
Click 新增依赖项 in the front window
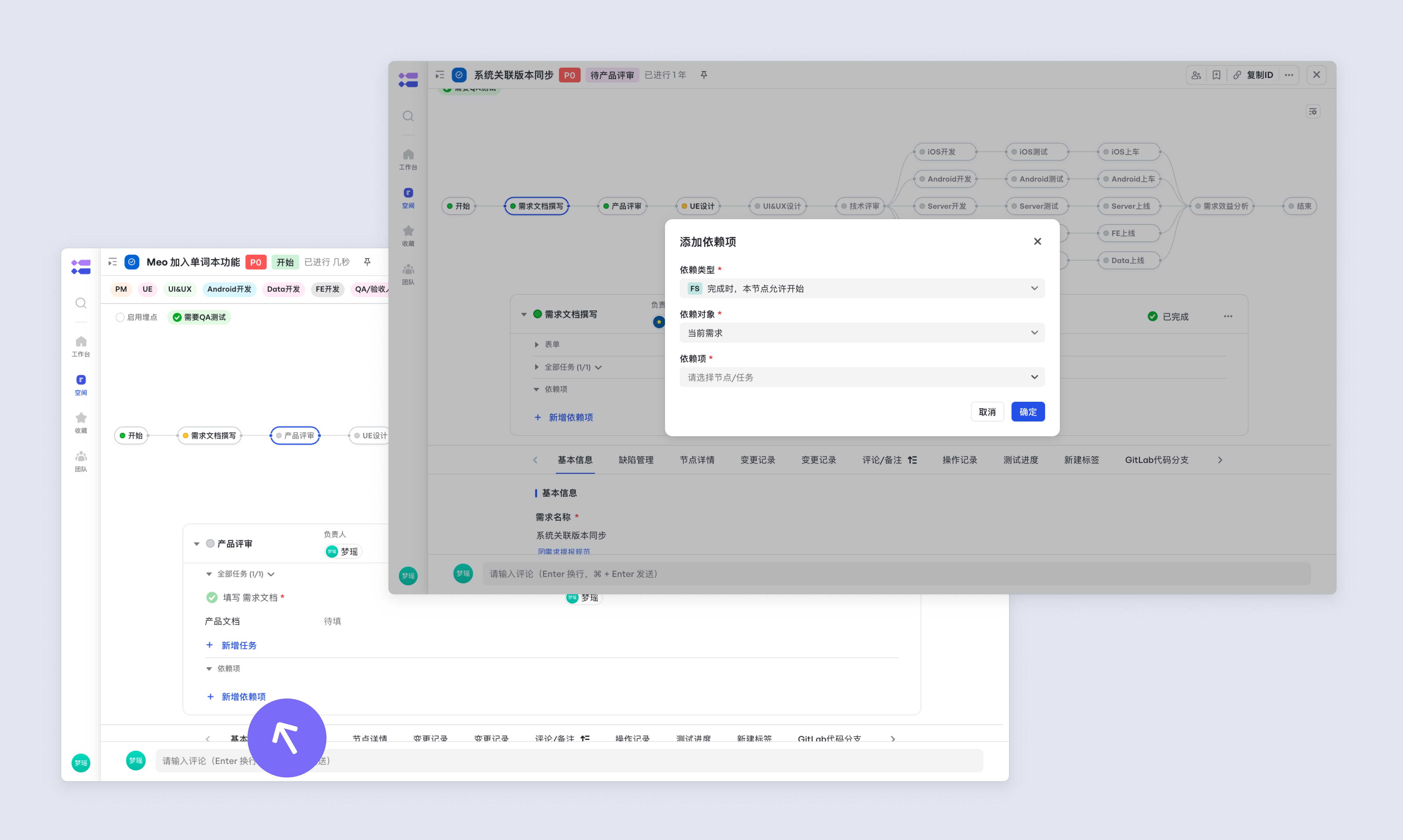[564, 417]
